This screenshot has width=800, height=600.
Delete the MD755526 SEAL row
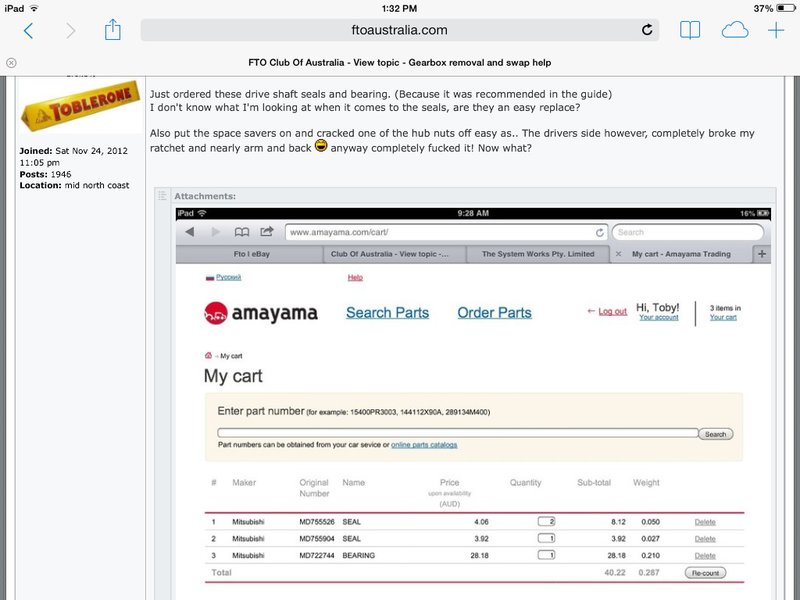tap(705, 522)
